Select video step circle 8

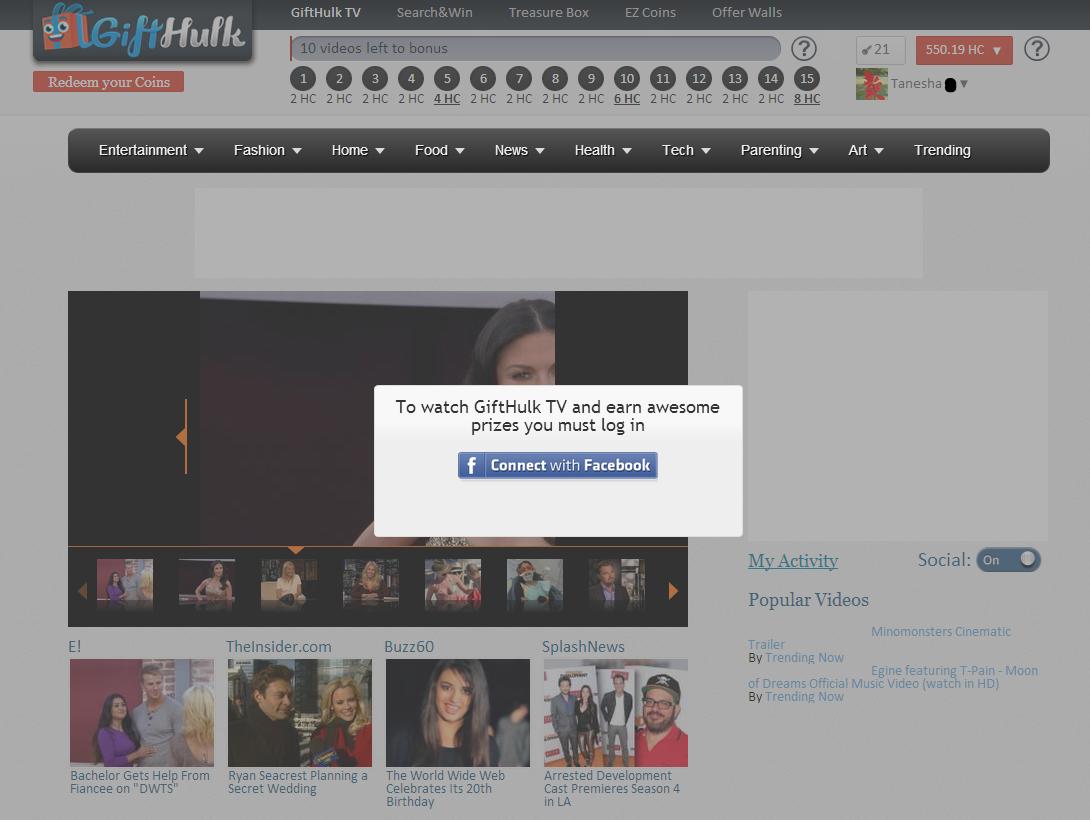pos(555,79)
